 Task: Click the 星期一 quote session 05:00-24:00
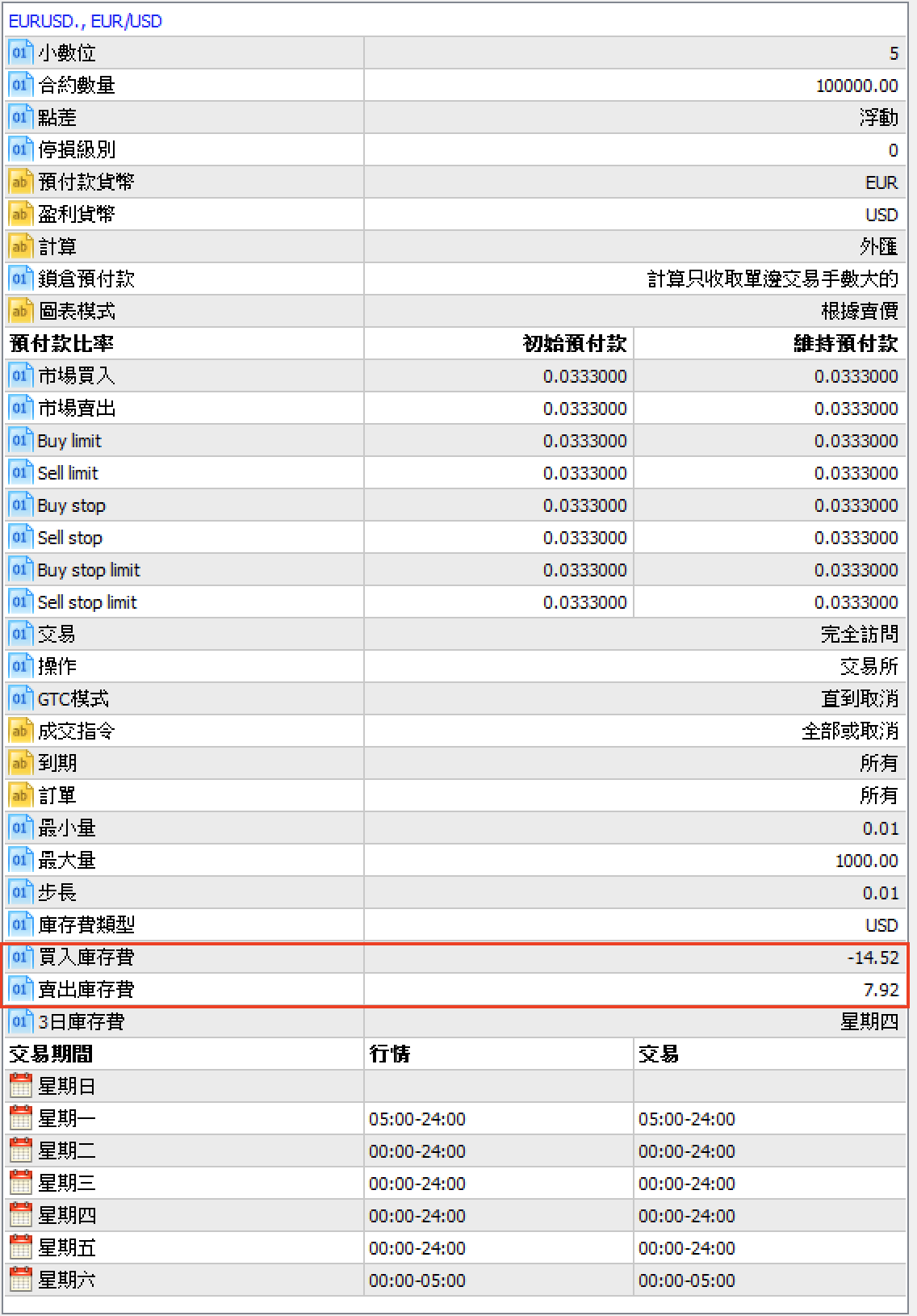point(417,1119)
